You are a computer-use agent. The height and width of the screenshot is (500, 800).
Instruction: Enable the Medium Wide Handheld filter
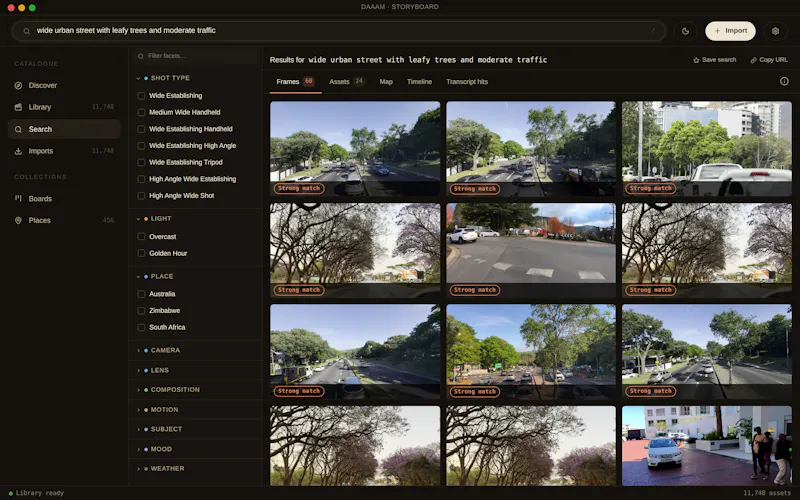(x=141, y=112)
